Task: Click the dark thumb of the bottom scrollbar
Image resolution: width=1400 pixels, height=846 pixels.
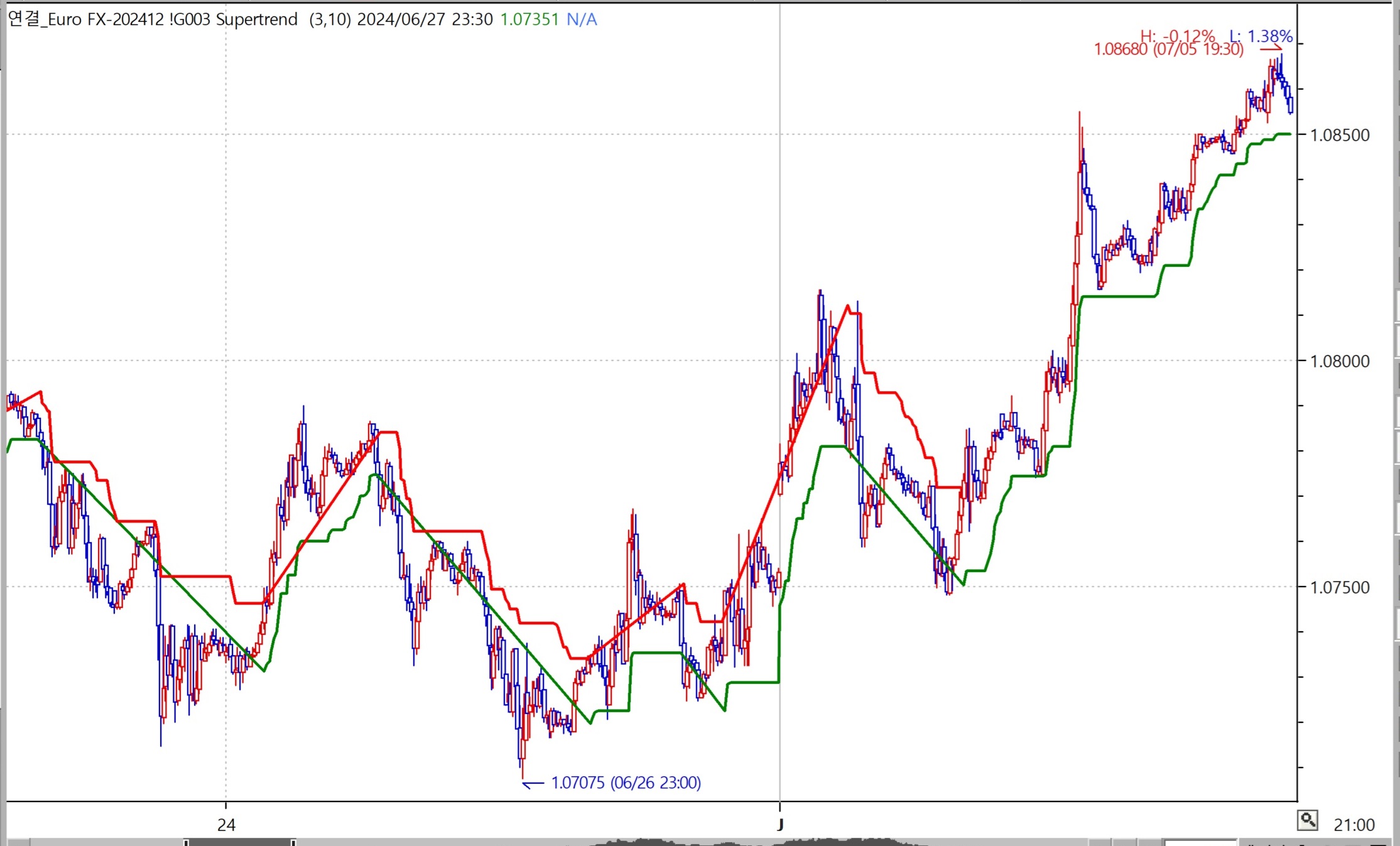Action: 239,842
